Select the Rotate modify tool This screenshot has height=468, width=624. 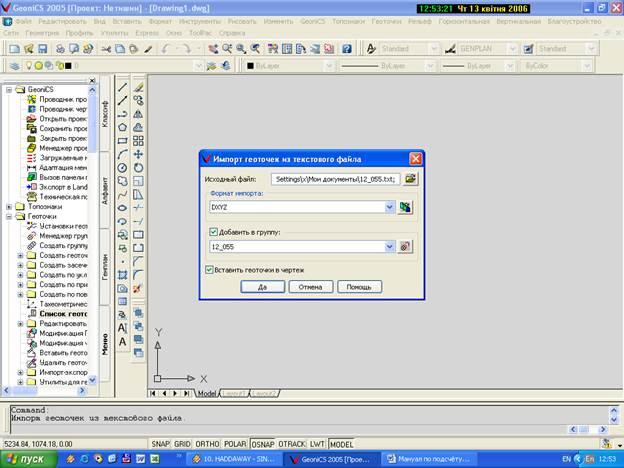click(x=138, y=168)
